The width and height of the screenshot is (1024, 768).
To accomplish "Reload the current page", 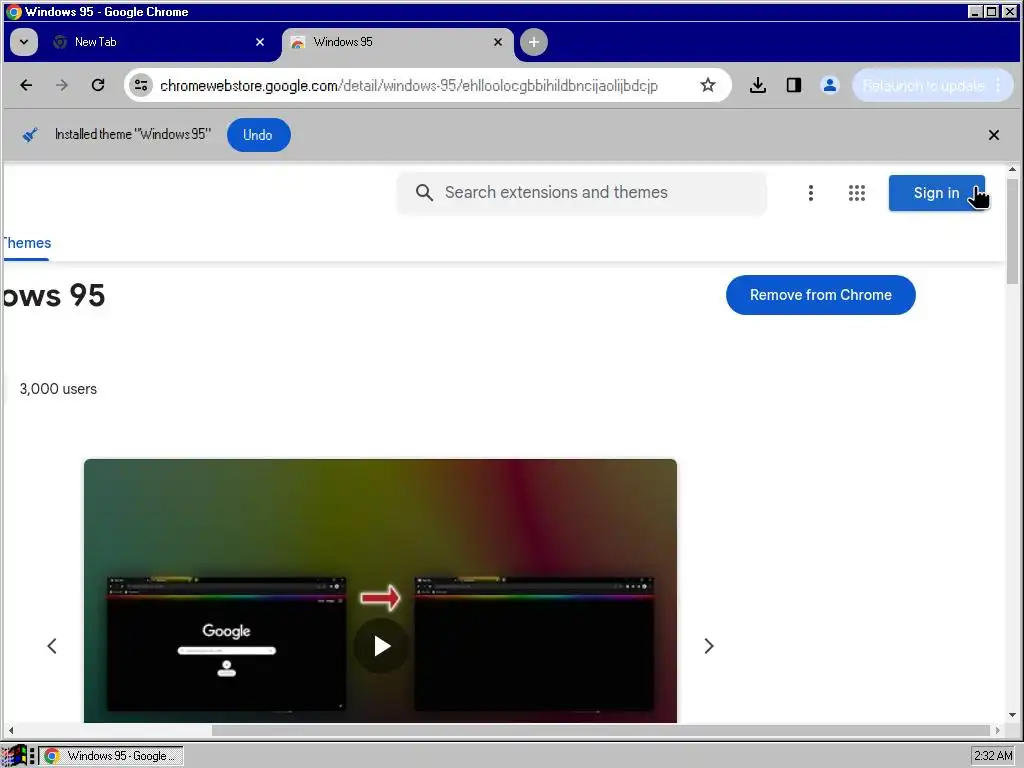I will pos(98,85).
